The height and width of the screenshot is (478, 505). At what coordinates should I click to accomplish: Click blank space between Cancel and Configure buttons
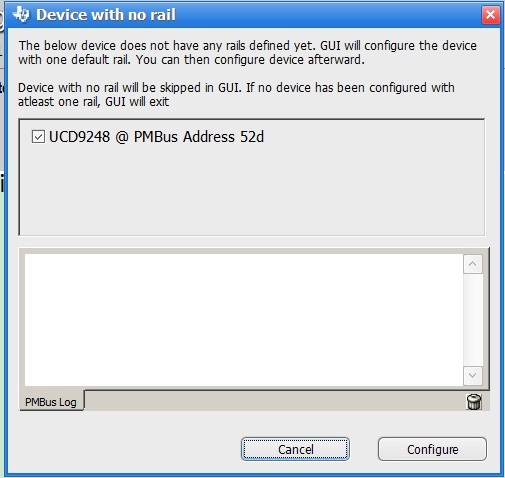[364, 449]
